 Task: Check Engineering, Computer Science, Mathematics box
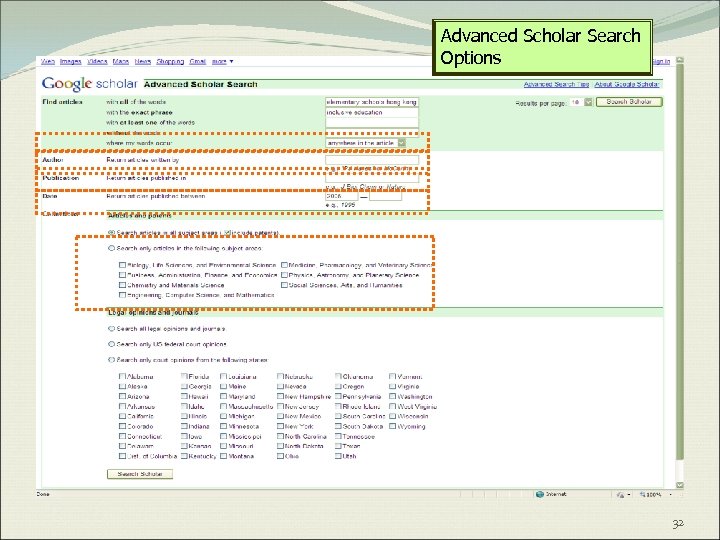(x=122, y=295)
